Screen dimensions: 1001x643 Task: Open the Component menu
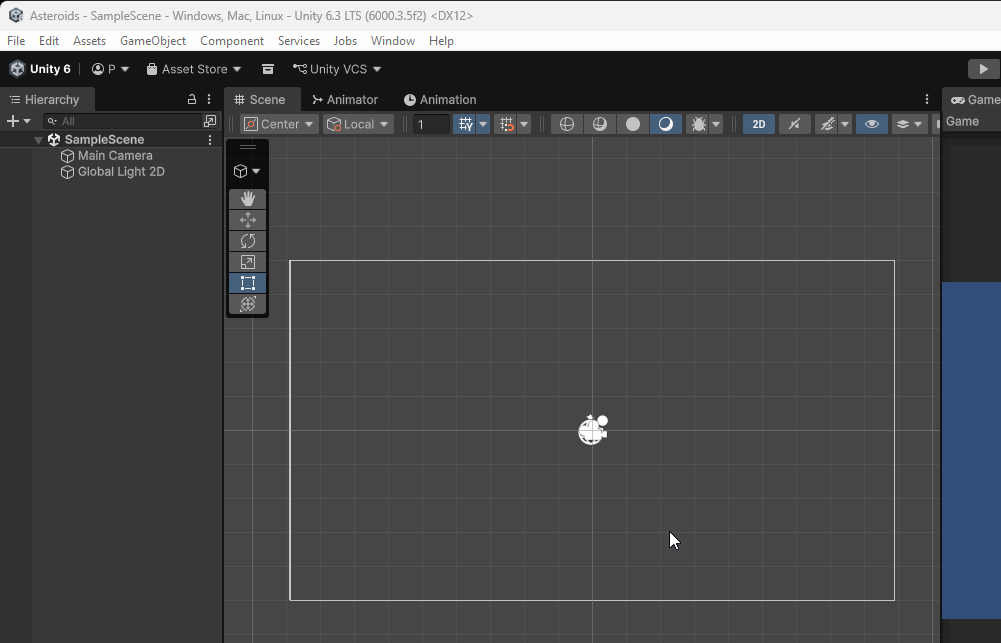[232, 41]
